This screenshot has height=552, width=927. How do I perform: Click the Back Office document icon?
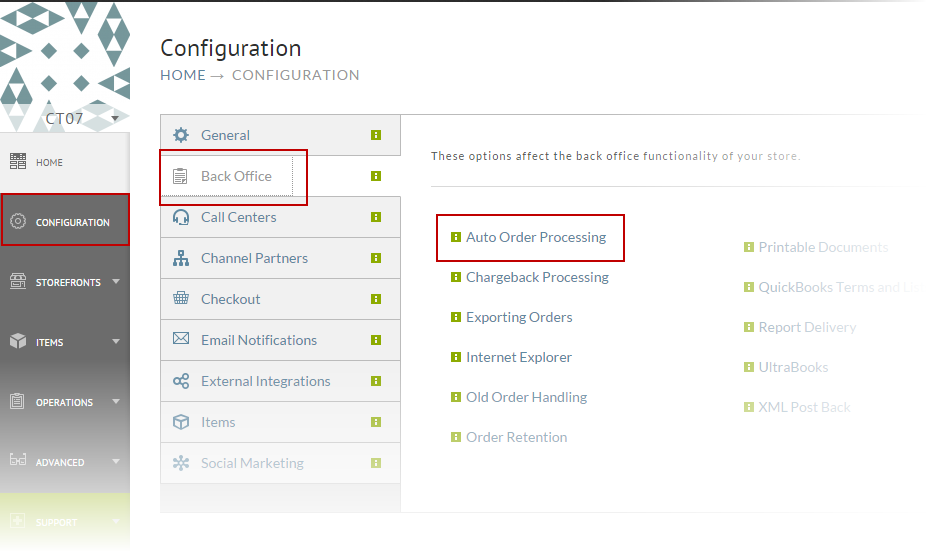[x=180, y=176]
